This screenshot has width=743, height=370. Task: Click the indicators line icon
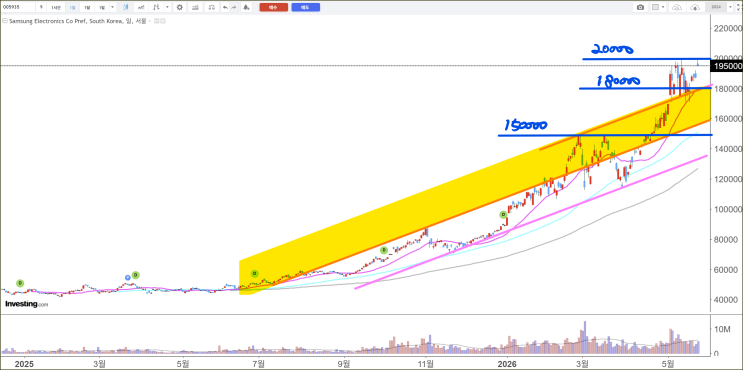coord(141,7)
